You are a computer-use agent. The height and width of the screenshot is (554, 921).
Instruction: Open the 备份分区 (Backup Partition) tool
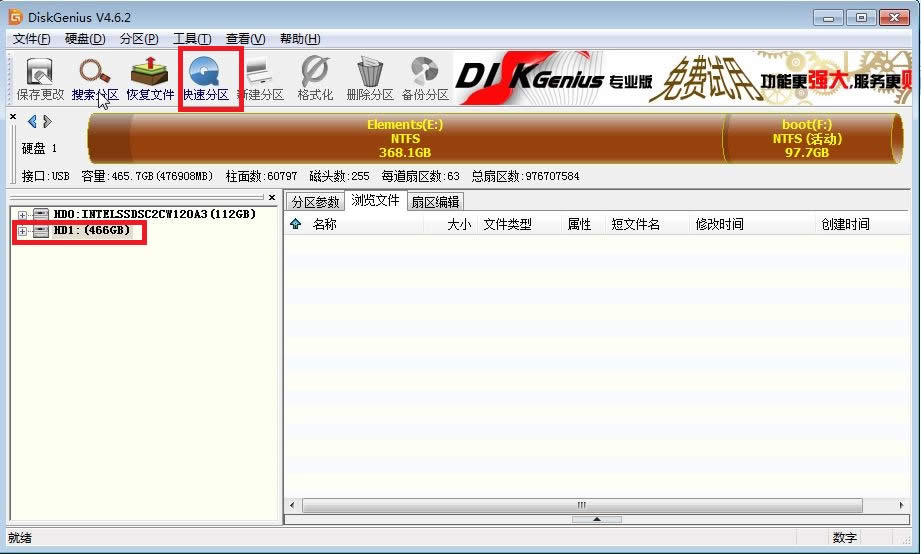[425, 80]
